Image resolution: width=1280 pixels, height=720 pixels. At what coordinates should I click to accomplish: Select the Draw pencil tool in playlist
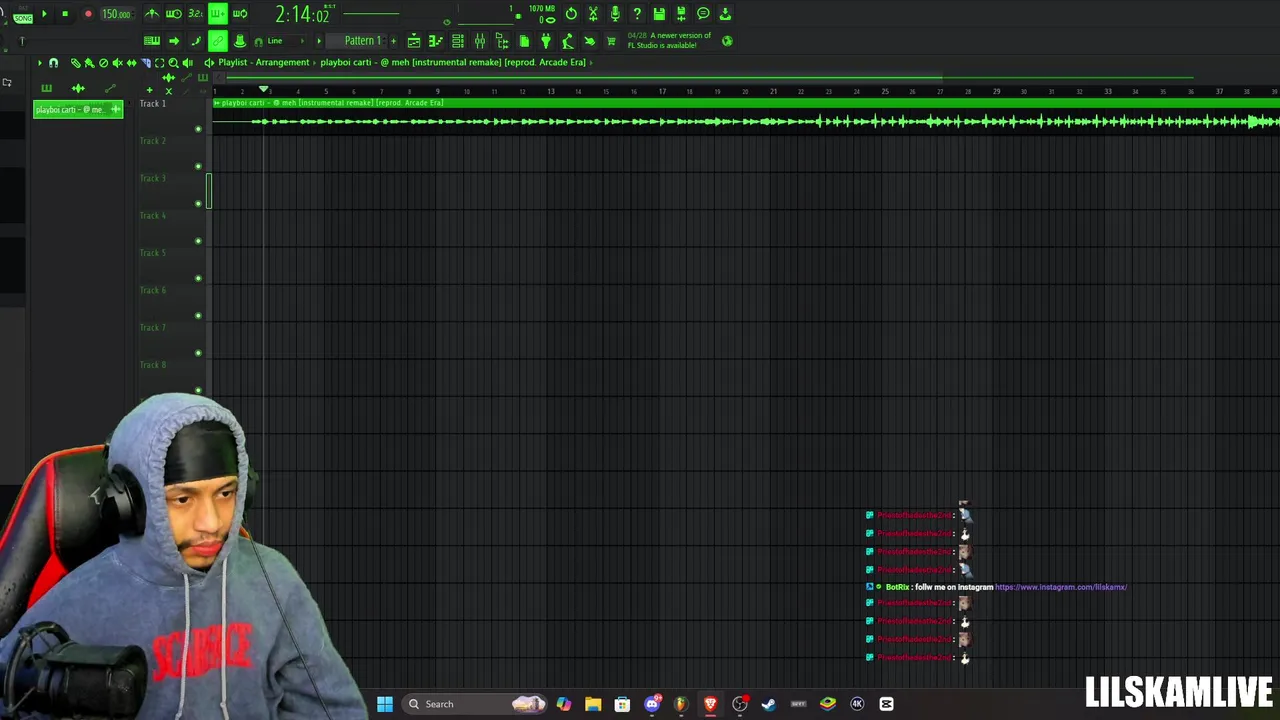tap(75, 63)
